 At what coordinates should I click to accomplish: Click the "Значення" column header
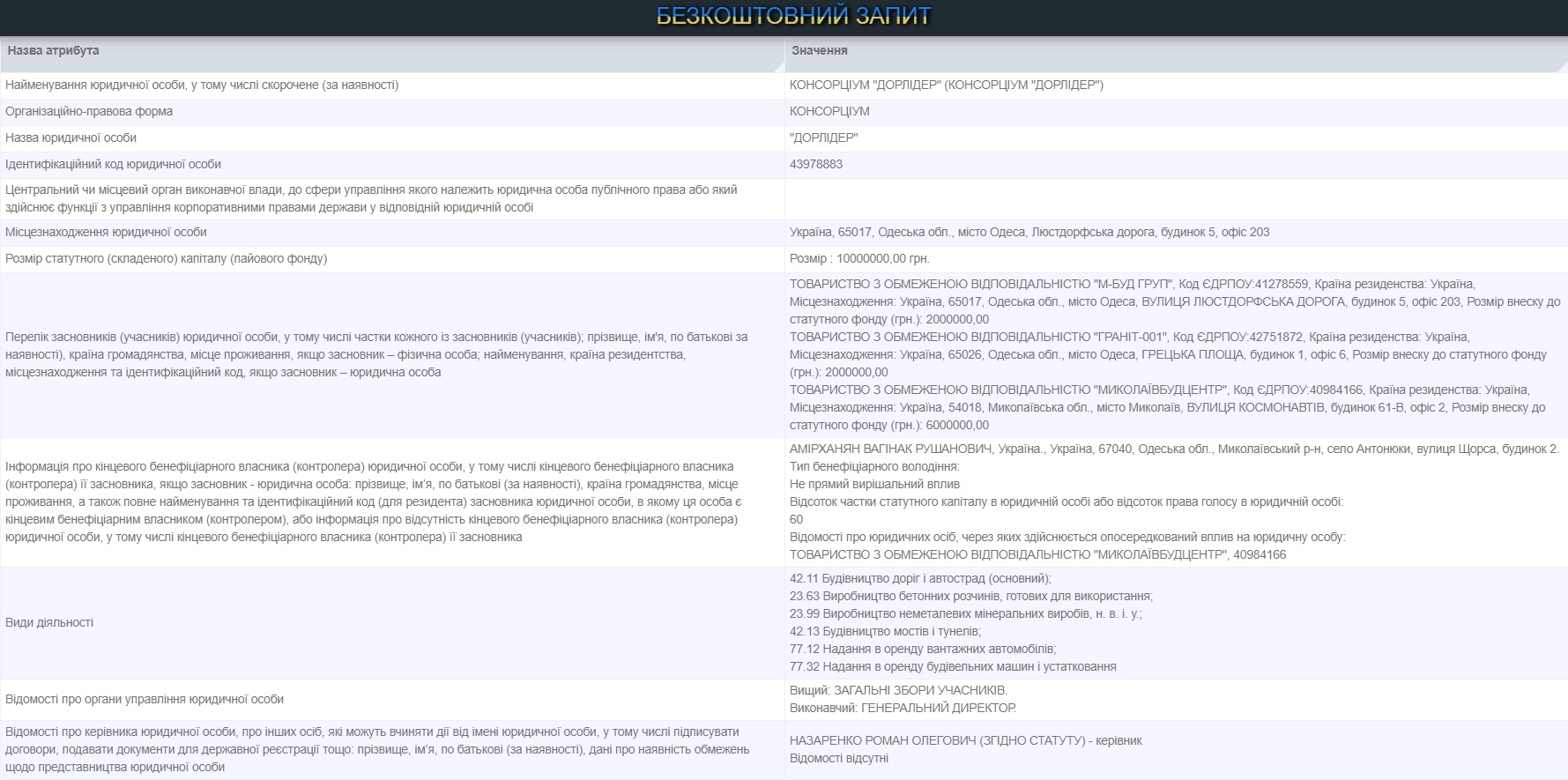click(x=819, y=51)
